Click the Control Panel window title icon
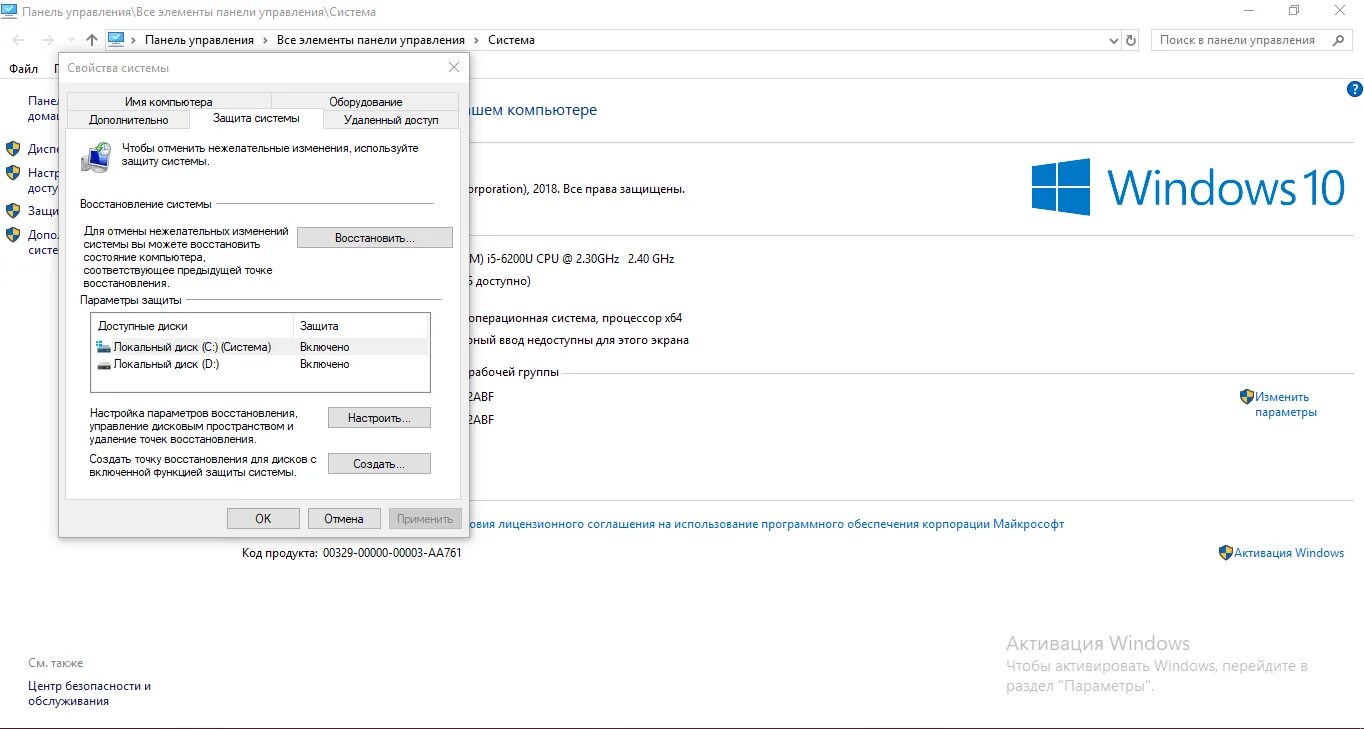 [x=9, y=11]
